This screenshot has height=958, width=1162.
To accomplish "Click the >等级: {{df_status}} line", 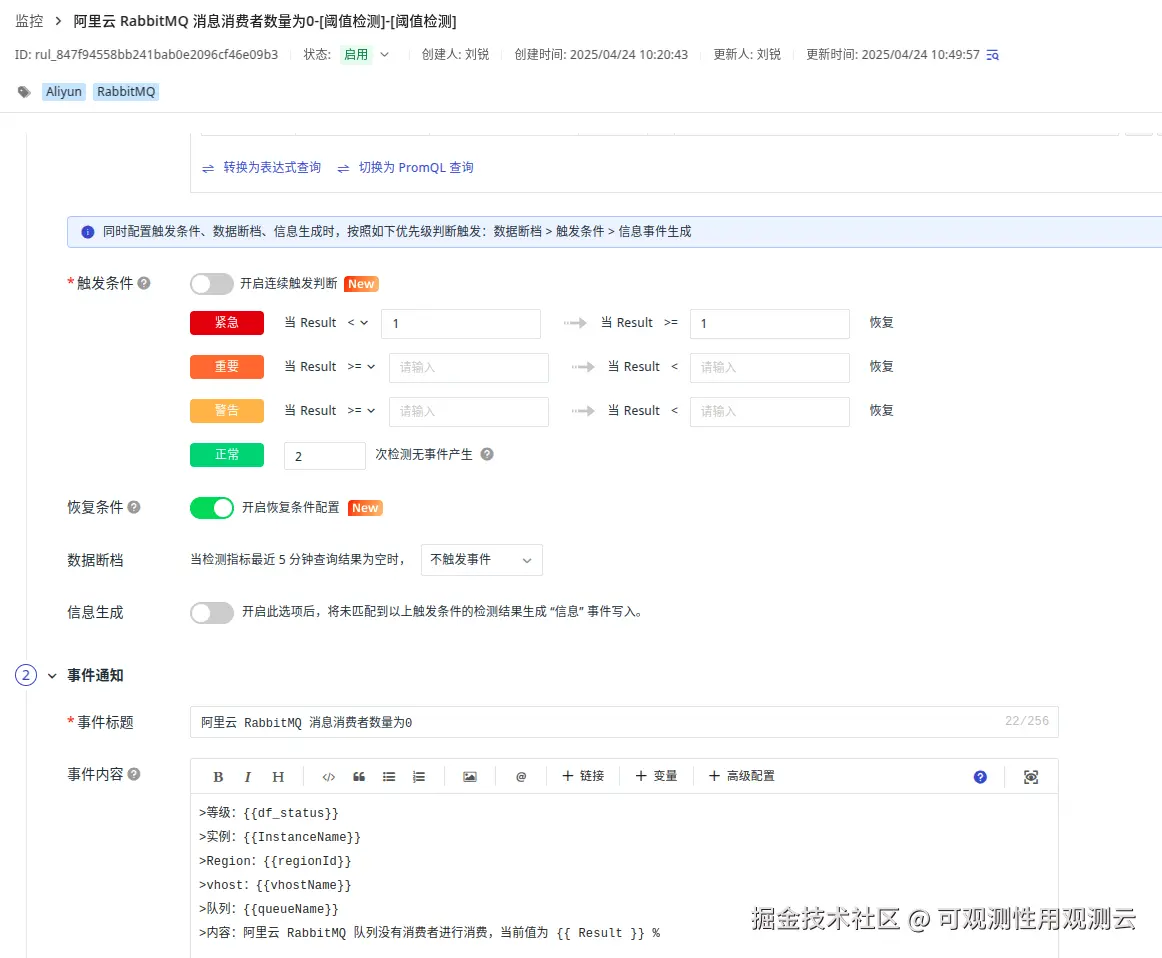I will (x=269, y=813).
